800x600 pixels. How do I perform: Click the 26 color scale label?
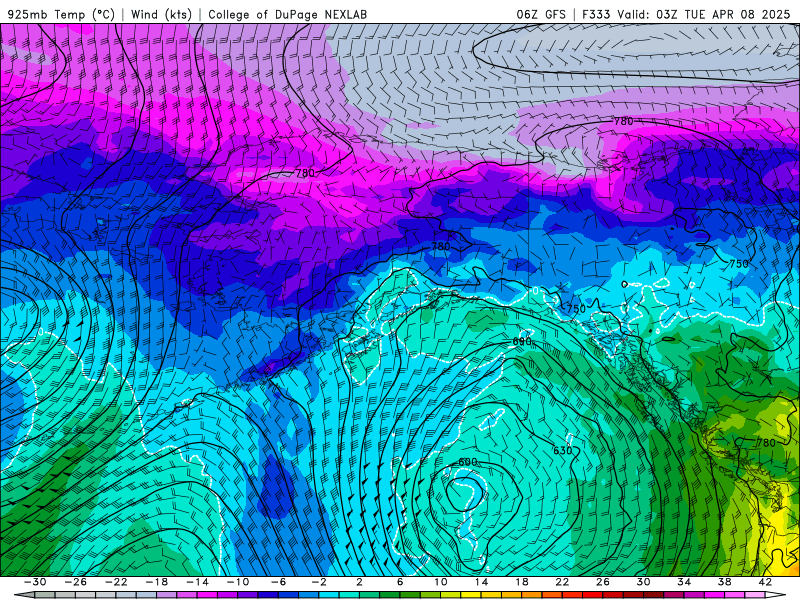(x=603, y=582)
